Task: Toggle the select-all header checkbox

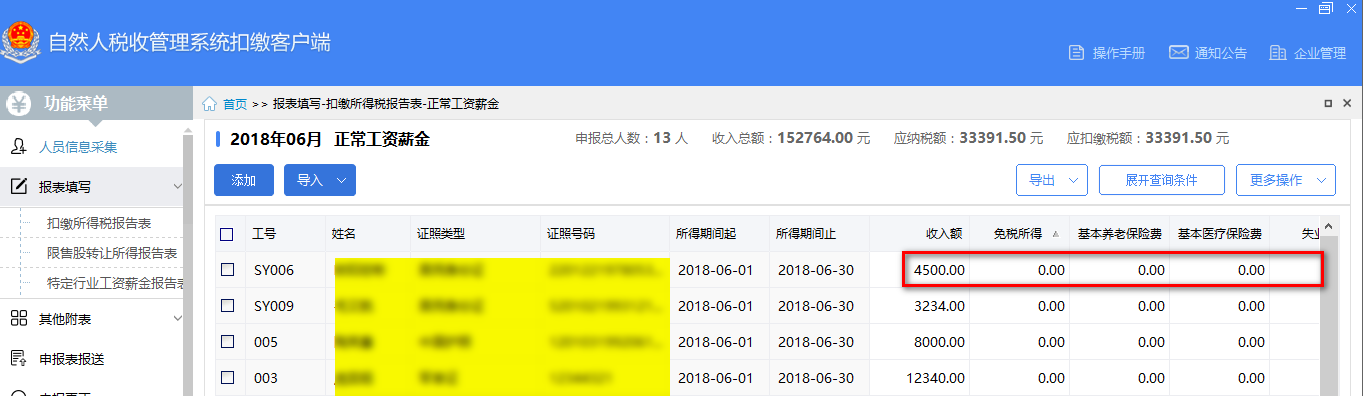Action: click(226, 234)
